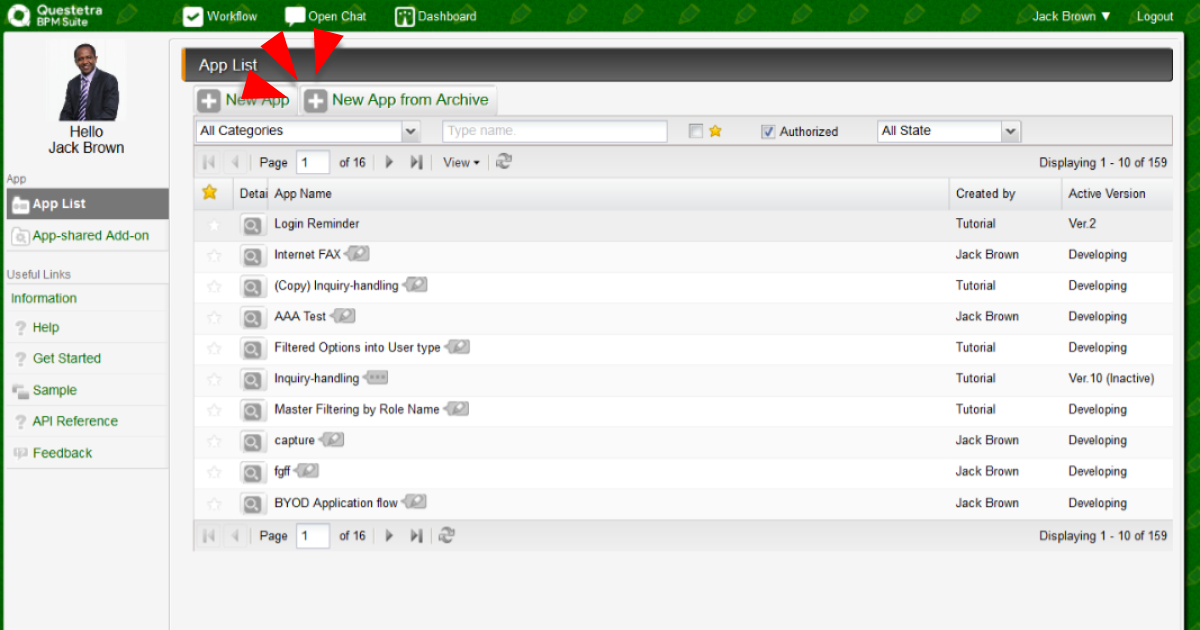Click the Type name search field
This screenshot has height=630, width=1200.
click(x=554, y=131)
